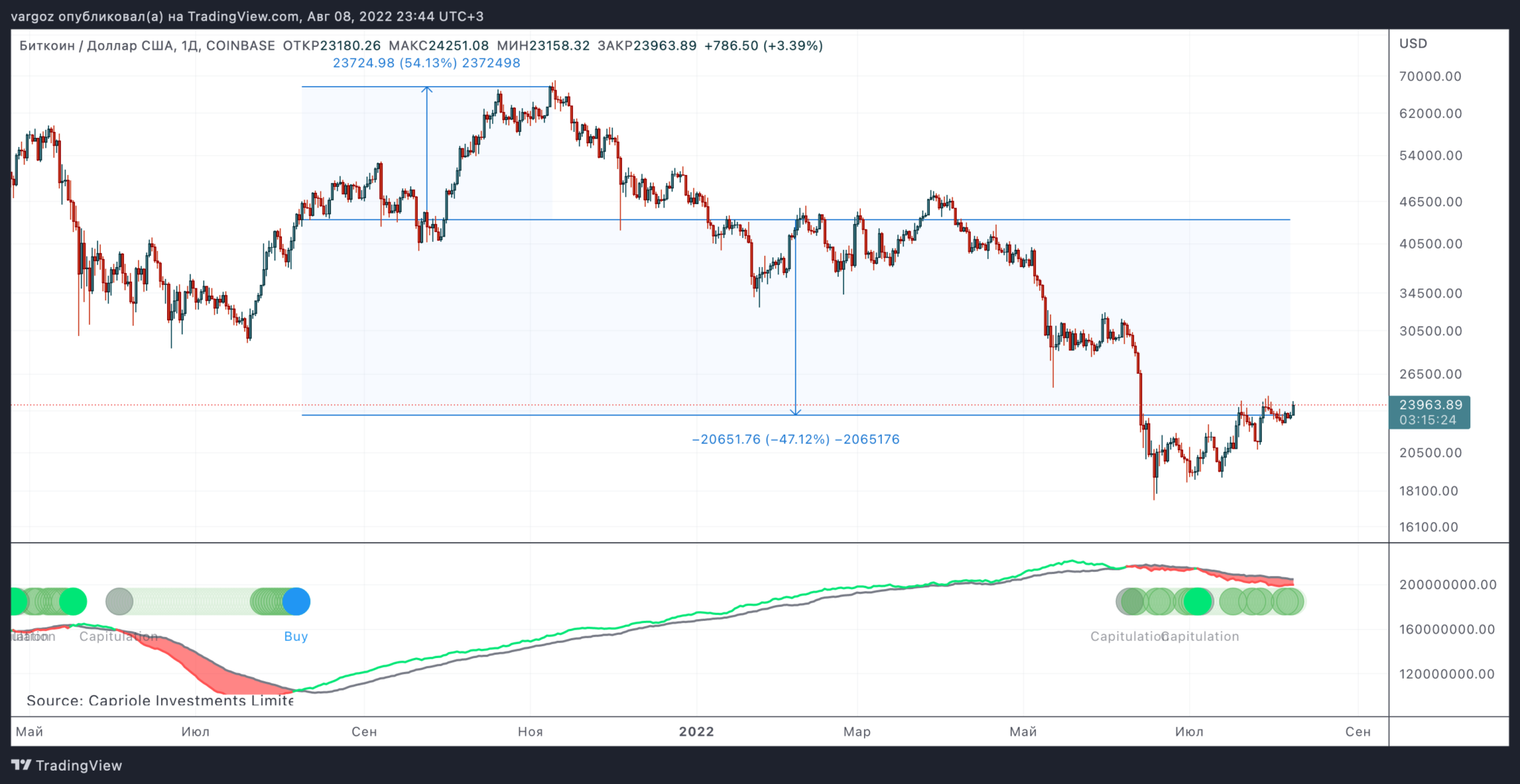Click the 2022 label on time axis
The width and height of the screenshot is (1520, 784).
click(696, 731)
